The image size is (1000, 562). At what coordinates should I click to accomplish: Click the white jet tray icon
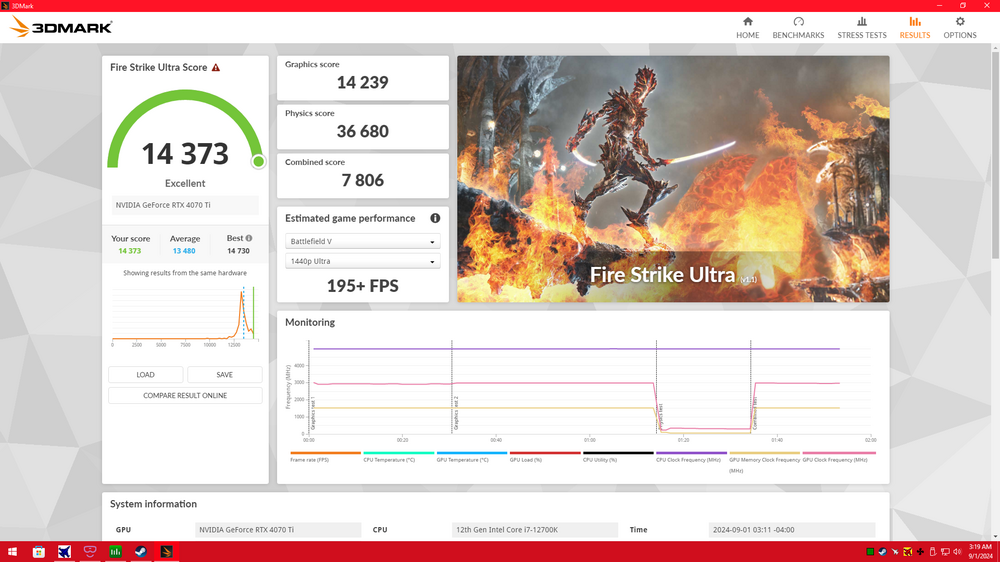click(895, 552)
